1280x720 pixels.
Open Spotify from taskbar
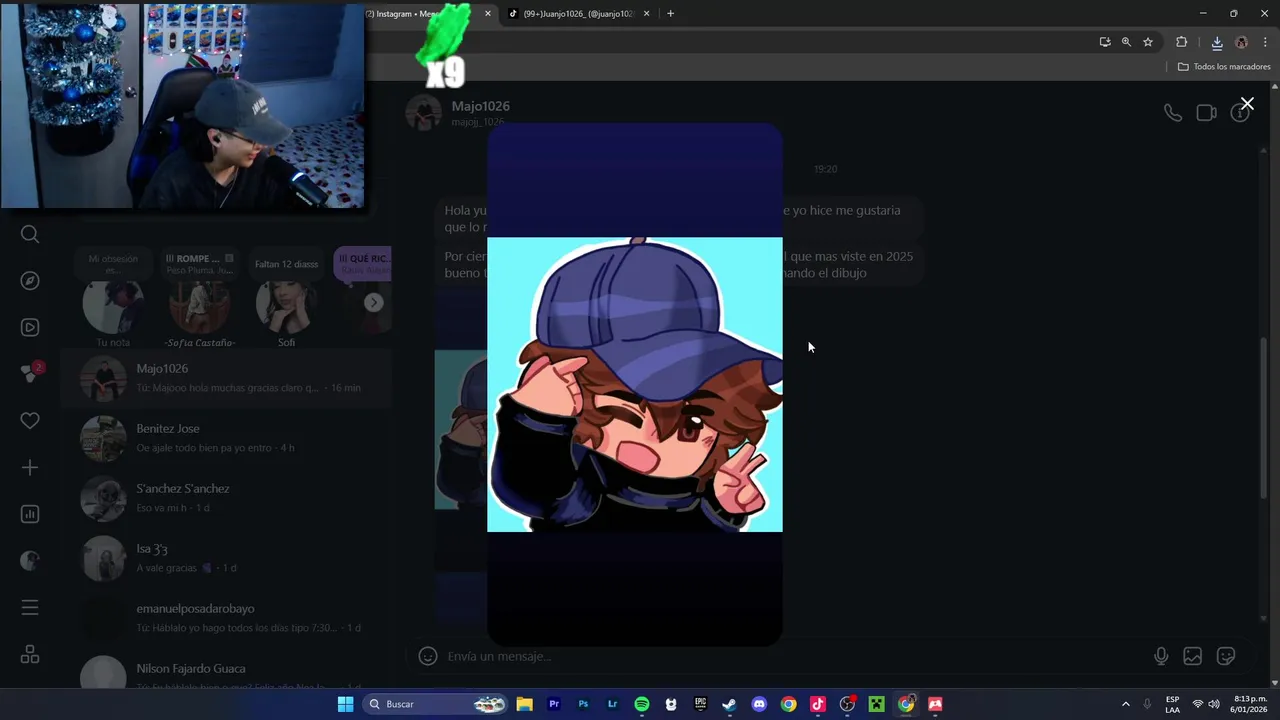(642, 704)
